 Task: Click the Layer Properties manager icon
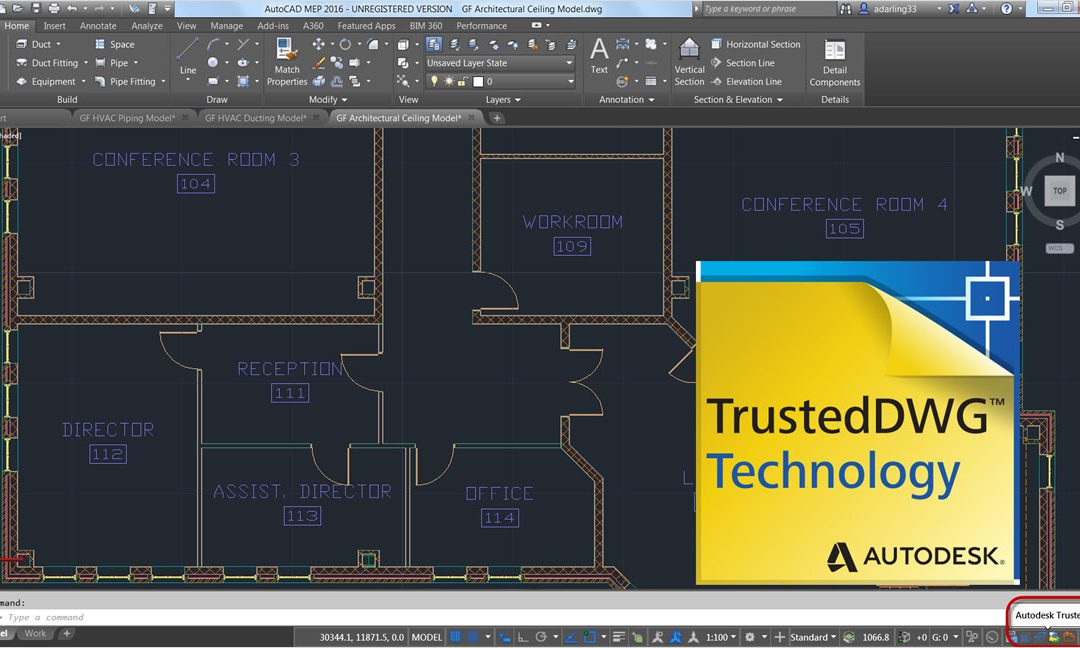click(433, 44)
